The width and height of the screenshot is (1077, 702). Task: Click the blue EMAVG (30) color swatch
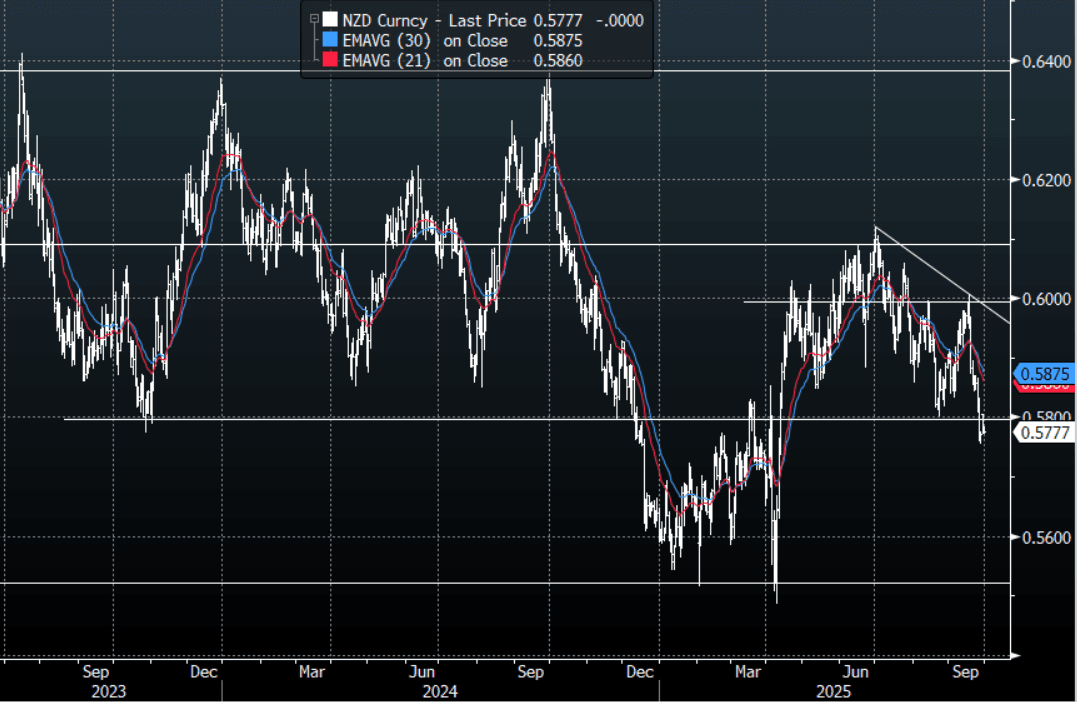328,41
